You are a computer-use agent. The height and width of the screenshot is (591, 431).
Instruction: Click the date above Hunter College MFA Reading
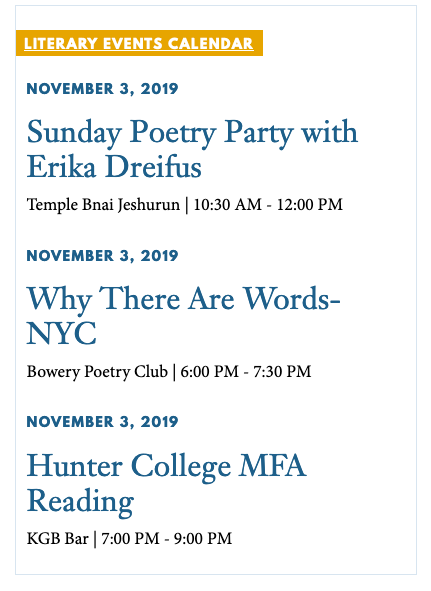tap(102, 422)
